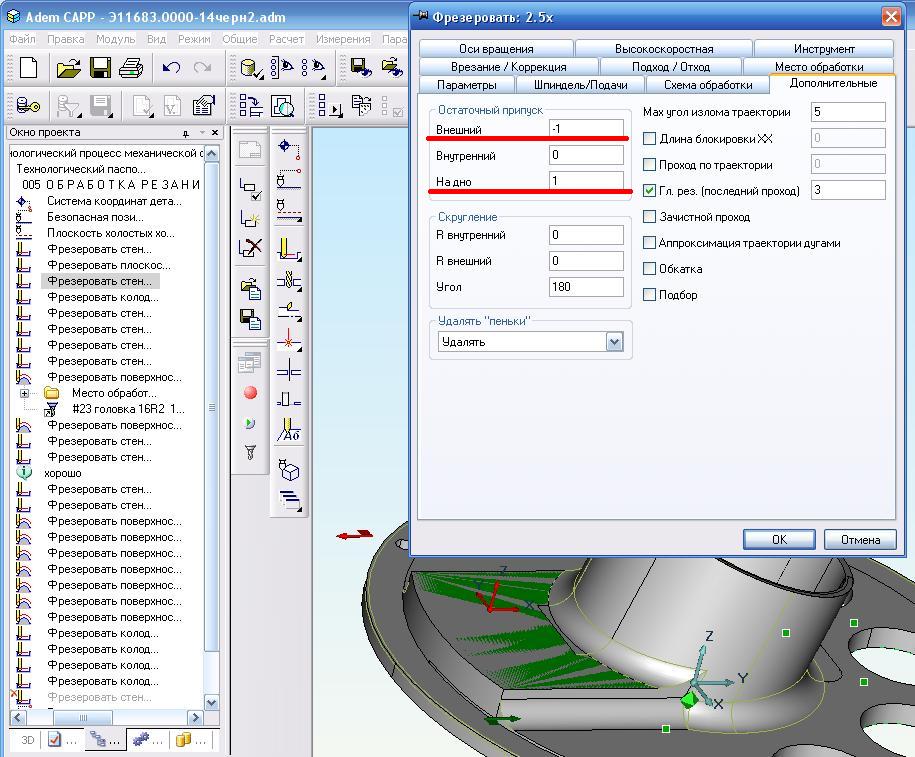Click the drill tool icon below play icon
915x757 pixels.
tap(250, 452)
